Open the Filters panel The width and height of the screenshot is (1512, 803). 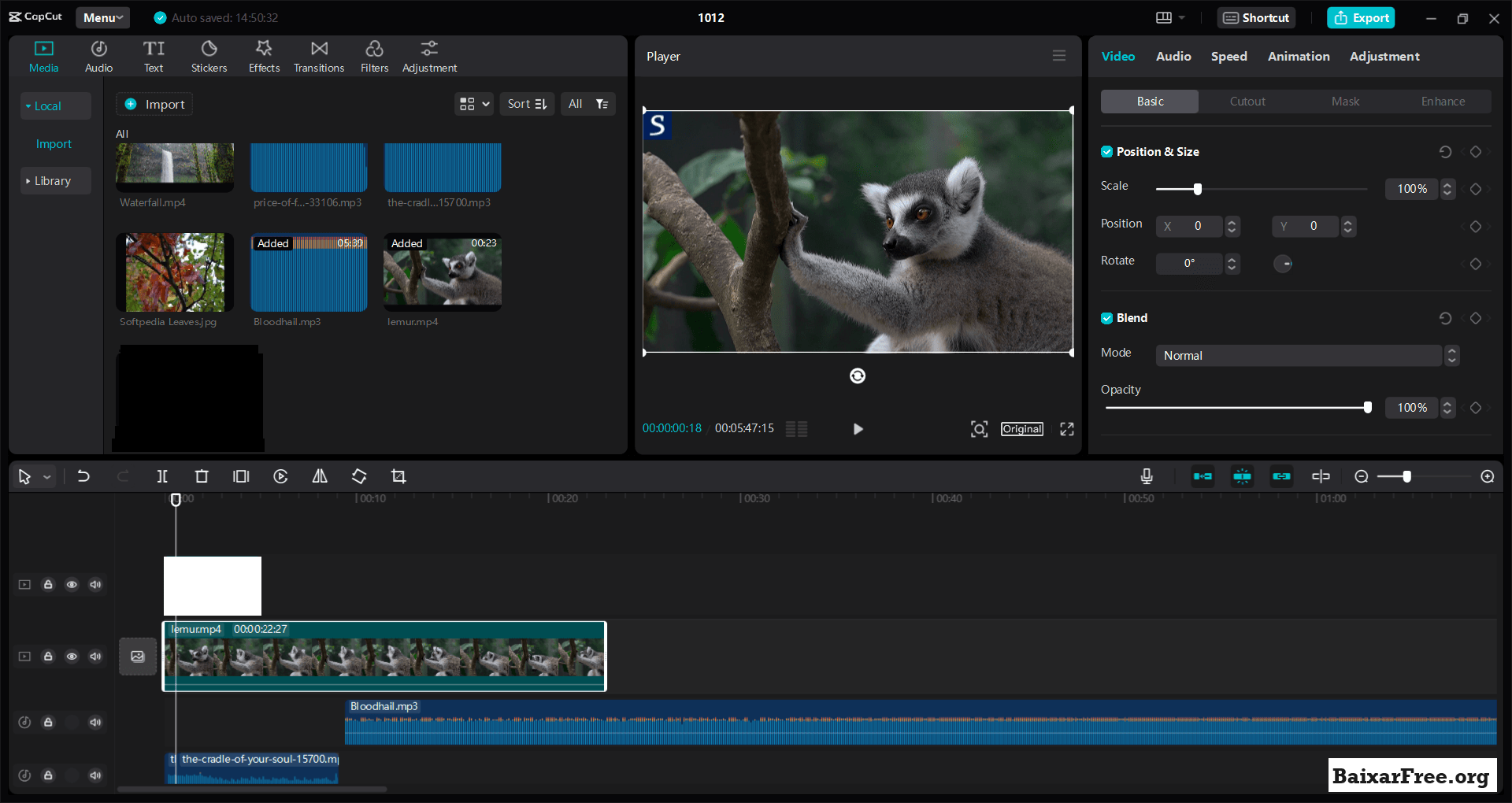click(x=374, y=57)
